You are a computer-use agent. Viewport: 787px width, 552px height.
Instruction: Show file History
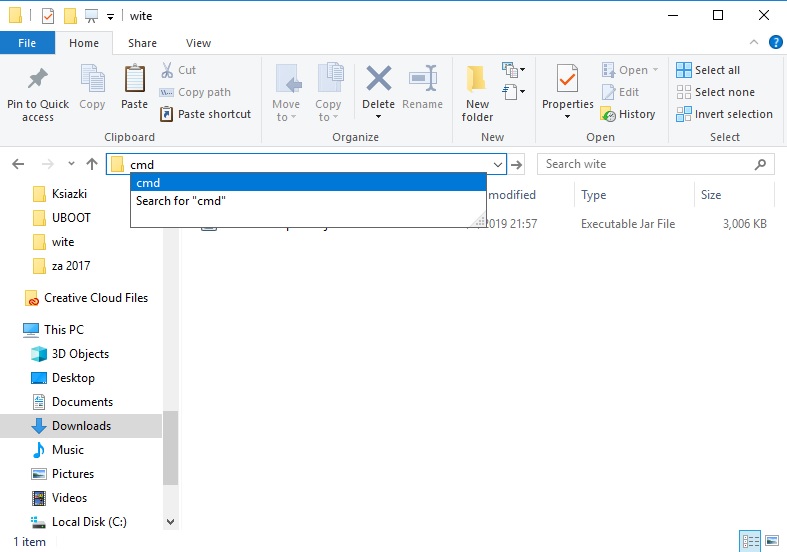pyautogui.click(x=628, y=114)
